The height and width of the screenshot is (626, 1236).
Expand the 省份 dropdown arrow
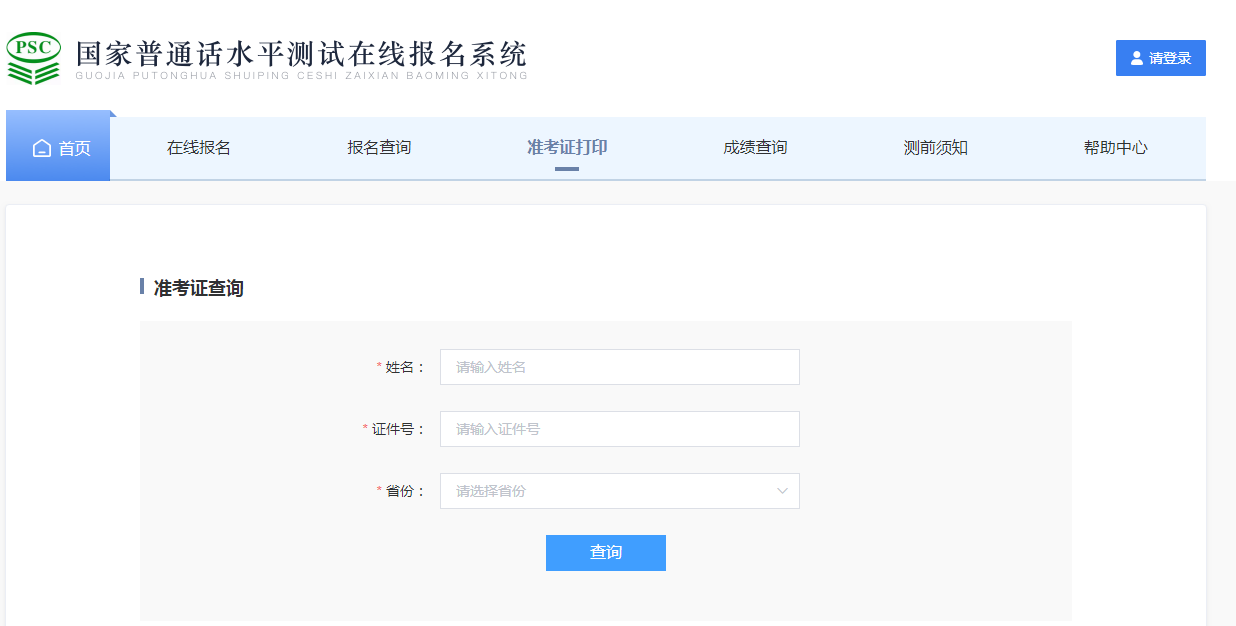[782, 491]
